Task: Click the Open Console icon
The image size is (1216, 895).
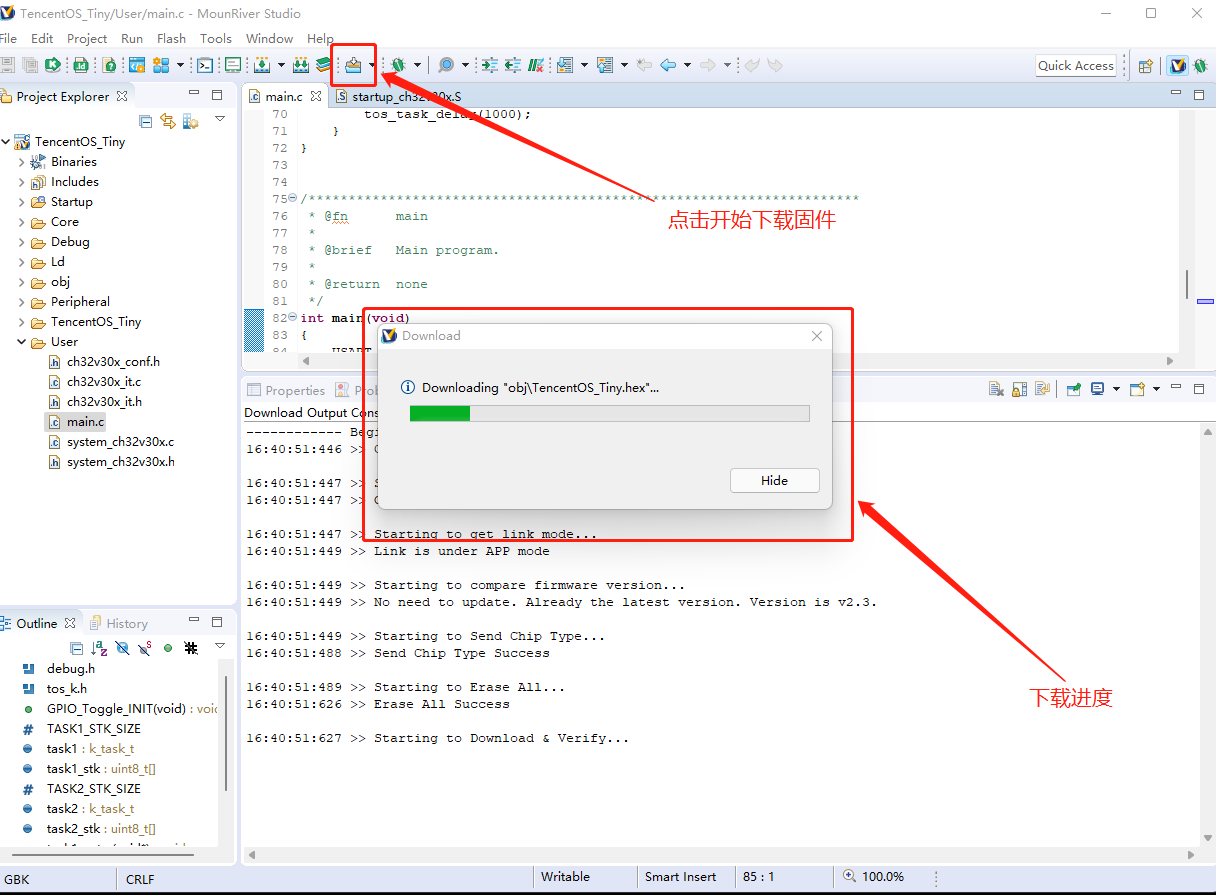Action: pos(1137,389)
